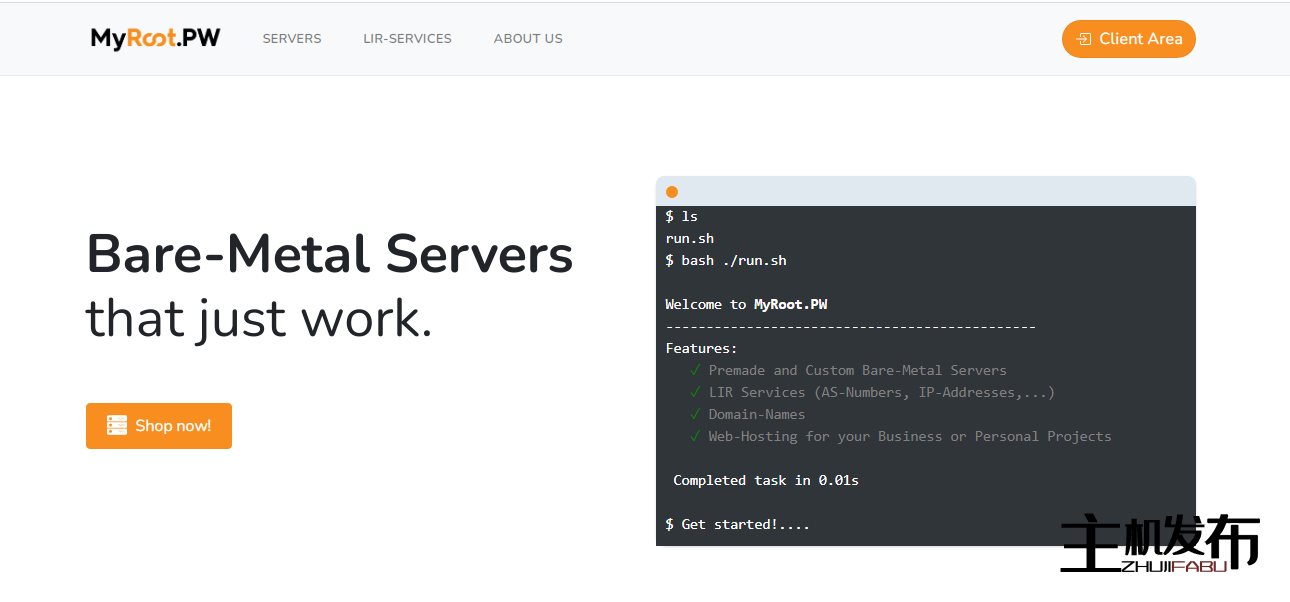
Task: Click the ZHUJIFABU watermark logo
Action: (1159, 545)
